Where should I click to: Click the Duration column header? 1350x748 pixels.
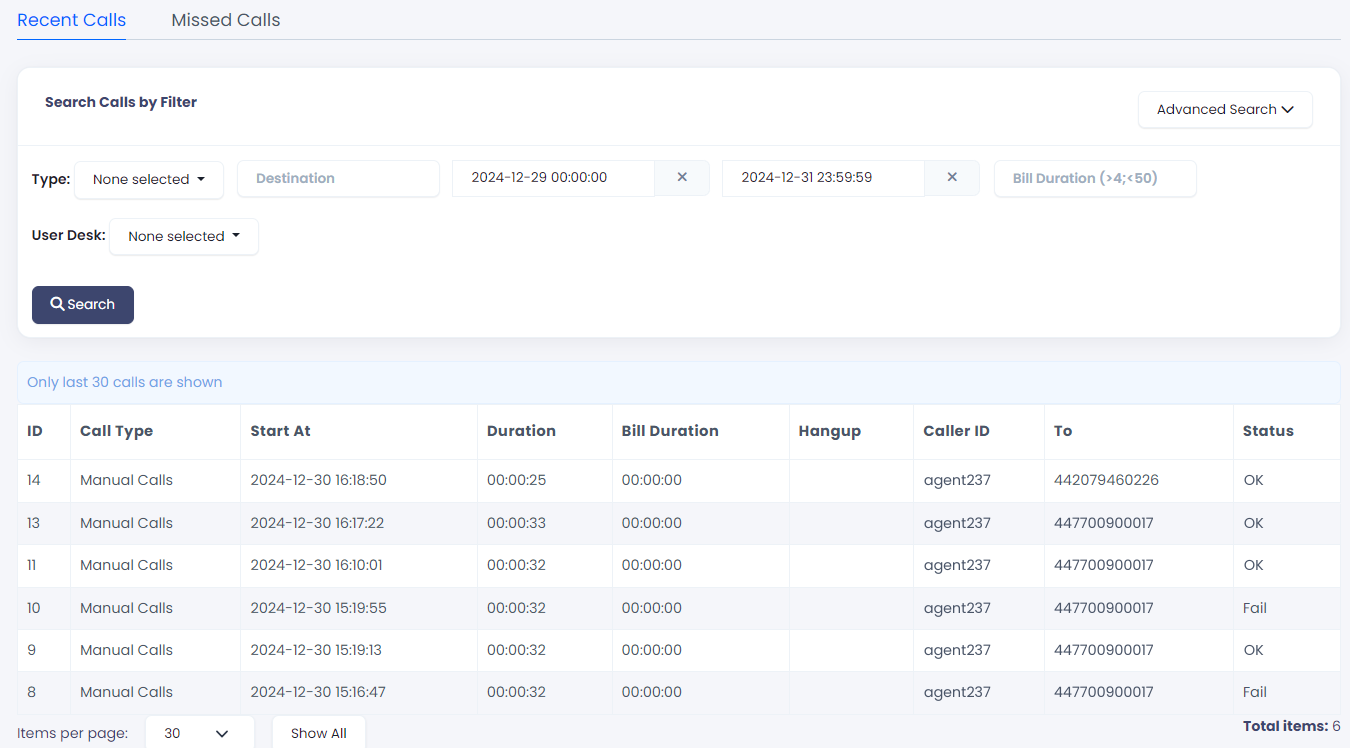click(521, 431)
